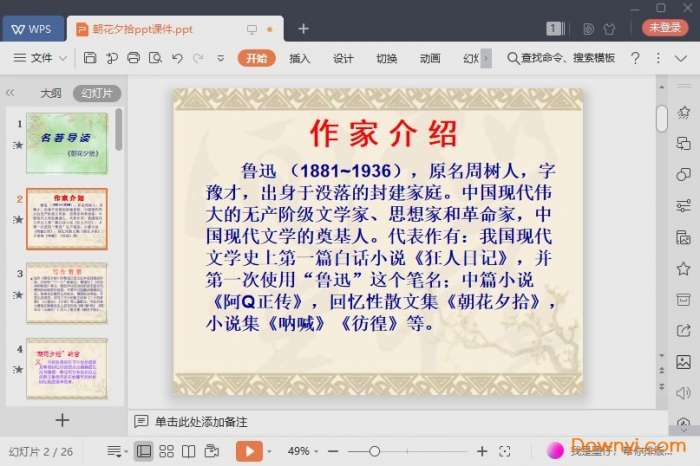
Task: Click the WPS home tab
Action: tap(31, 29)
